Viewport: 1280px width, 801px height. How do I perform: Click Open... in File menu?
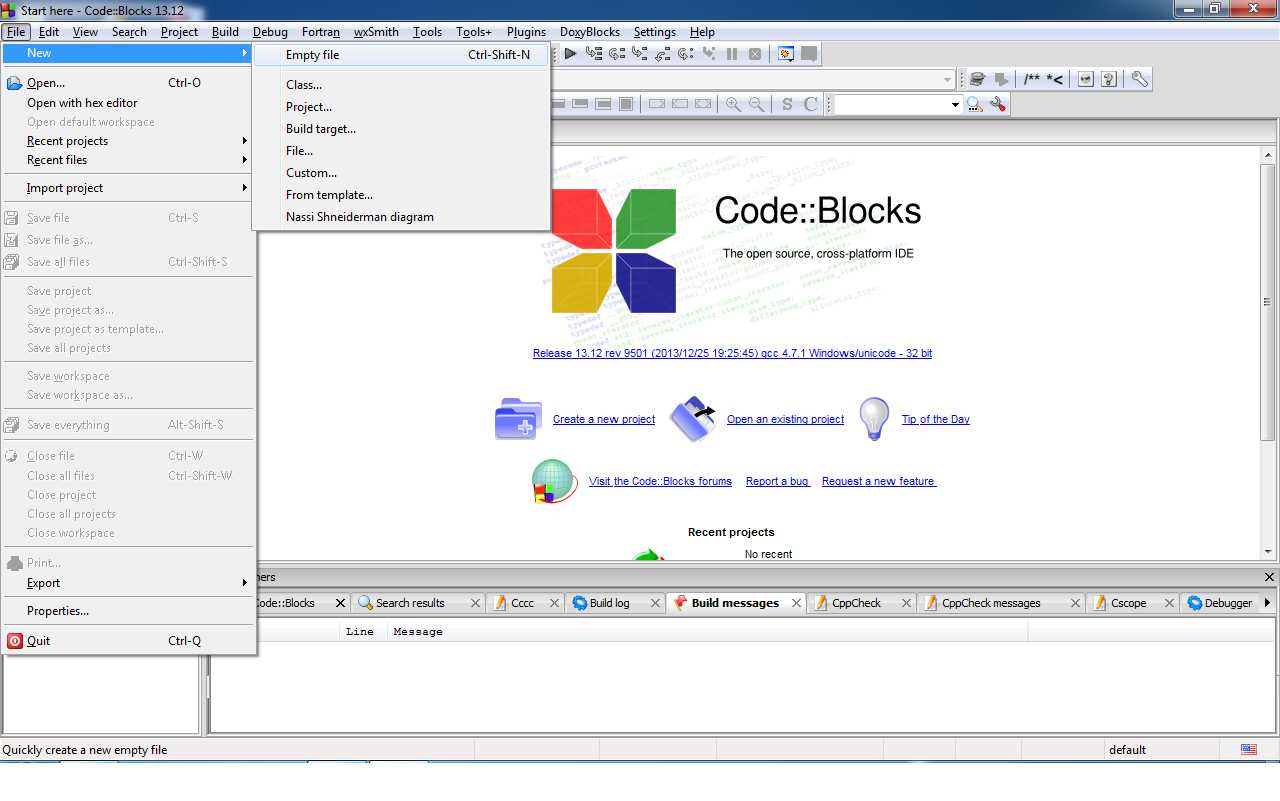[128, 83]
